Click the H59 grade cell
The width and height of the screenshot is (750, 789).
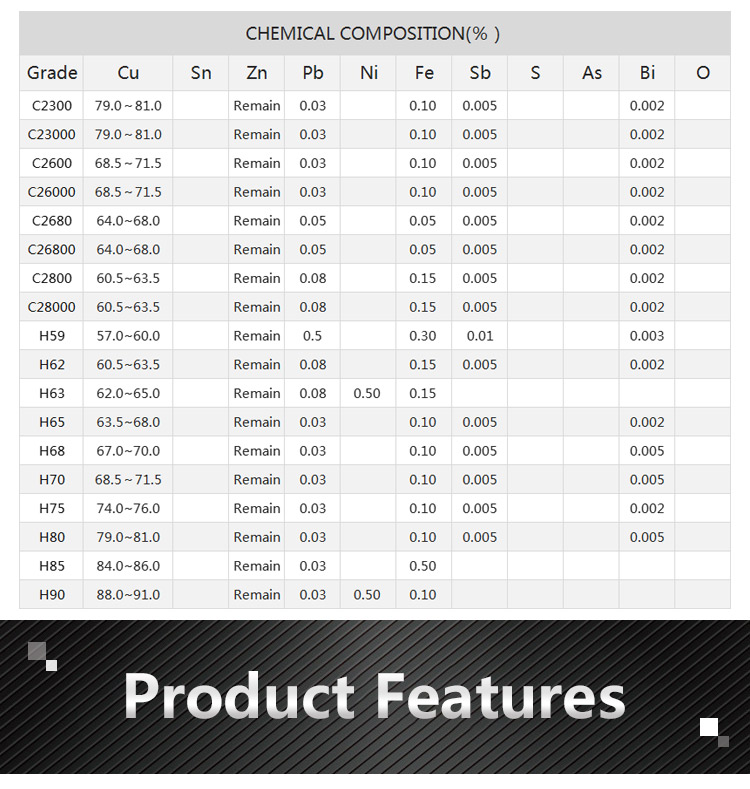52,336
